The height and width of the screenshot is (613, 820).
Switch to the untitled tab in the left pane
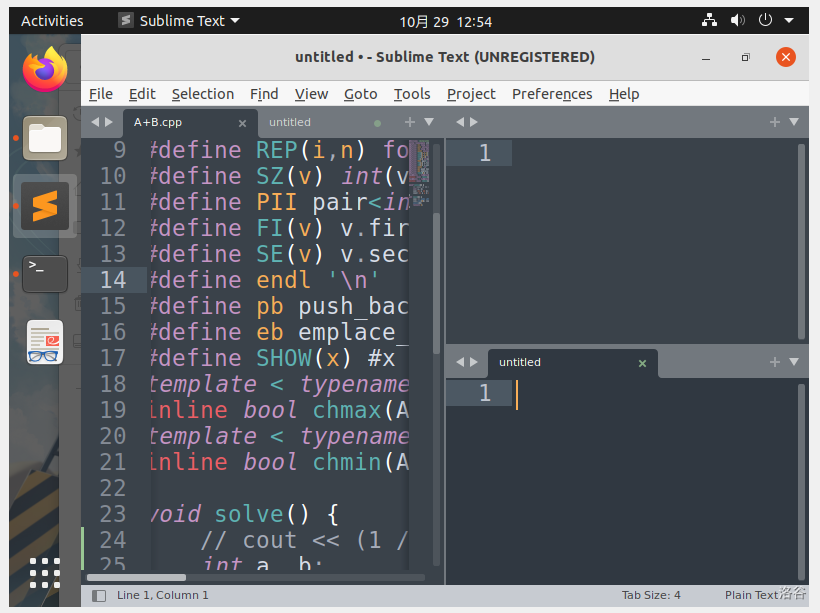[300, 122]
